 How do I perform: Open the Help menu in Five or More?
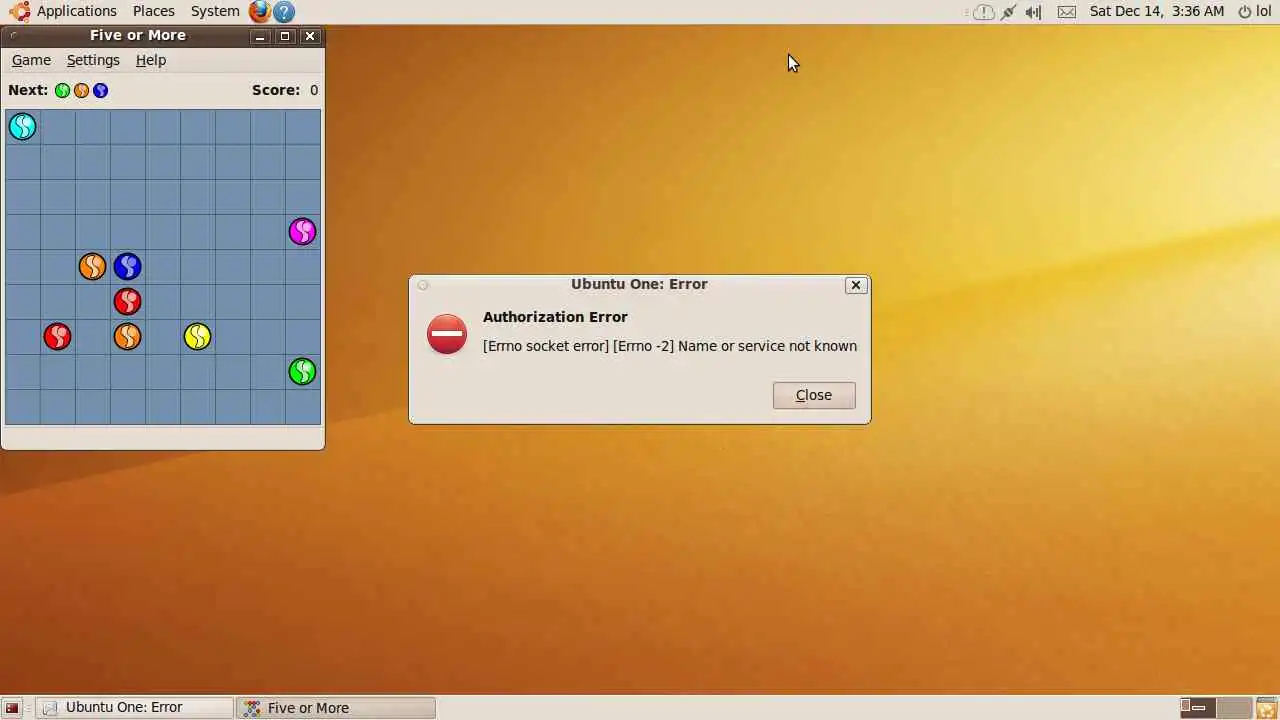(151, 60)
